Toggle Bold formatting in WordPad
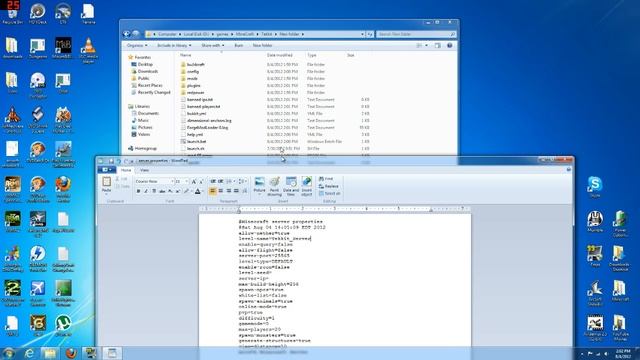Image resolution: width=640 pixels, height=360 pixels. (x=138, y=191)
